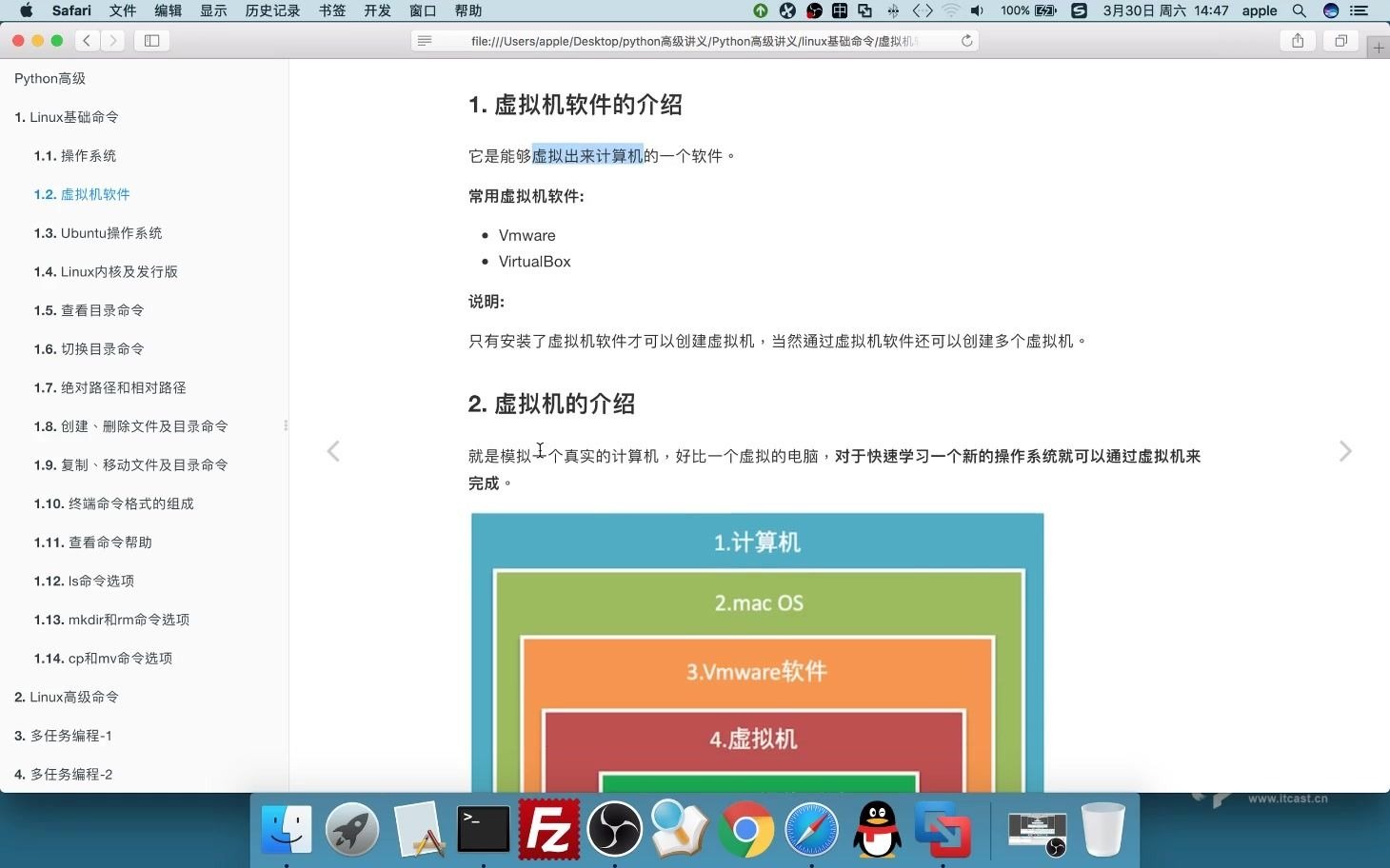Viewport: 1390px width, 868px height.
Task: Open section 1.10. 终端命令格式的组成
Action: tap(114, 503)
